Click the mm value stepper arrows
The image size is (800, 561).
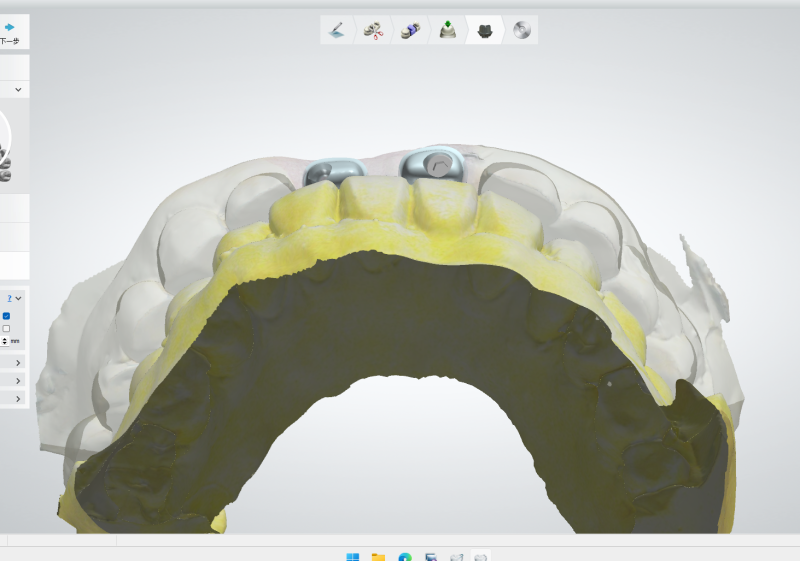pyautogui.click(x=4, y=342)
